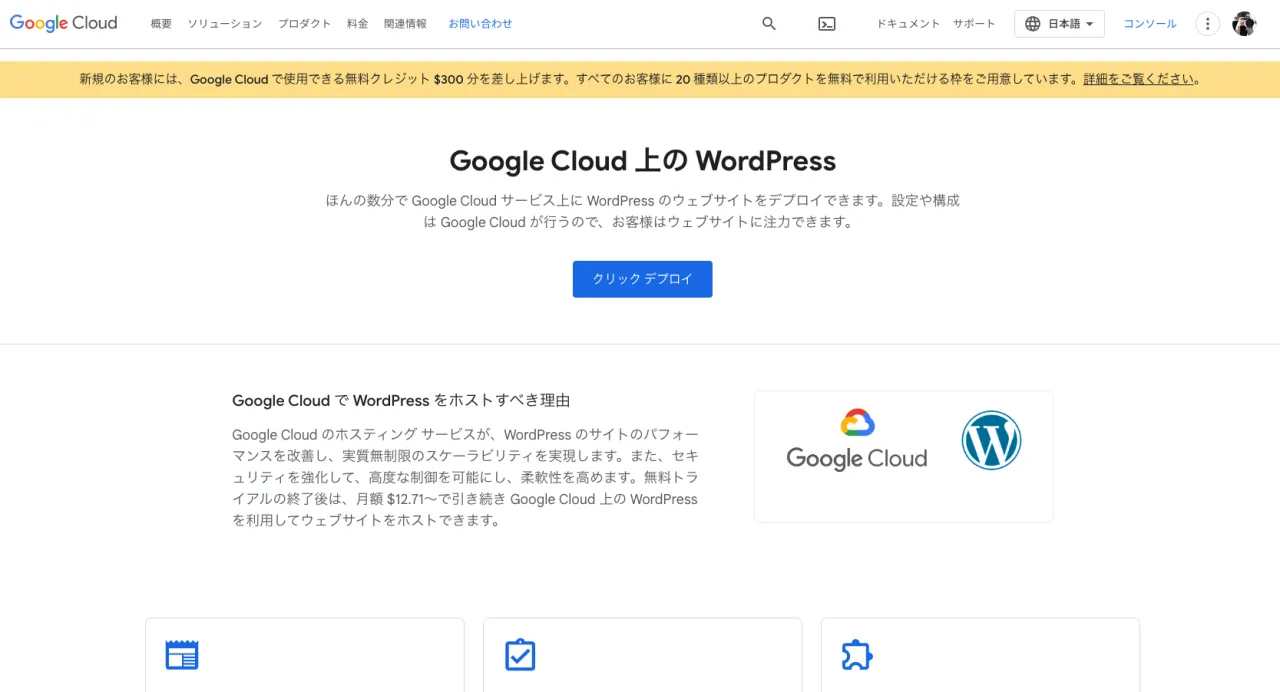This screenshot has height=692, width=1280.
Task: Launch Cloud Shell terminal icon
Action: [x=827, y=24]
